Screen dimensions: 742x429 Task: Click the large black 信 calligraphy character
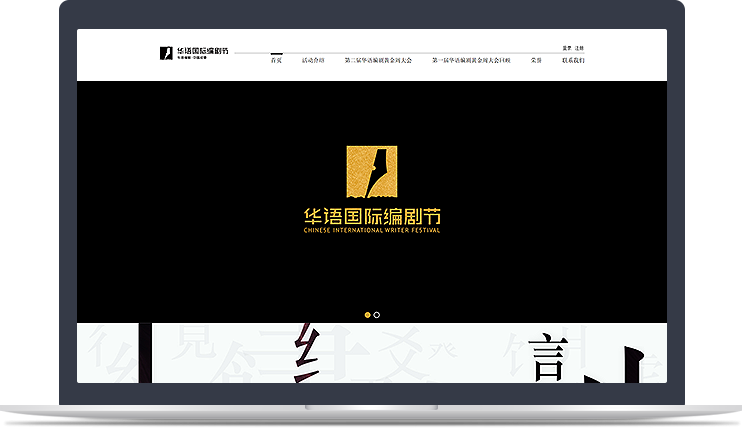point(549,358)
